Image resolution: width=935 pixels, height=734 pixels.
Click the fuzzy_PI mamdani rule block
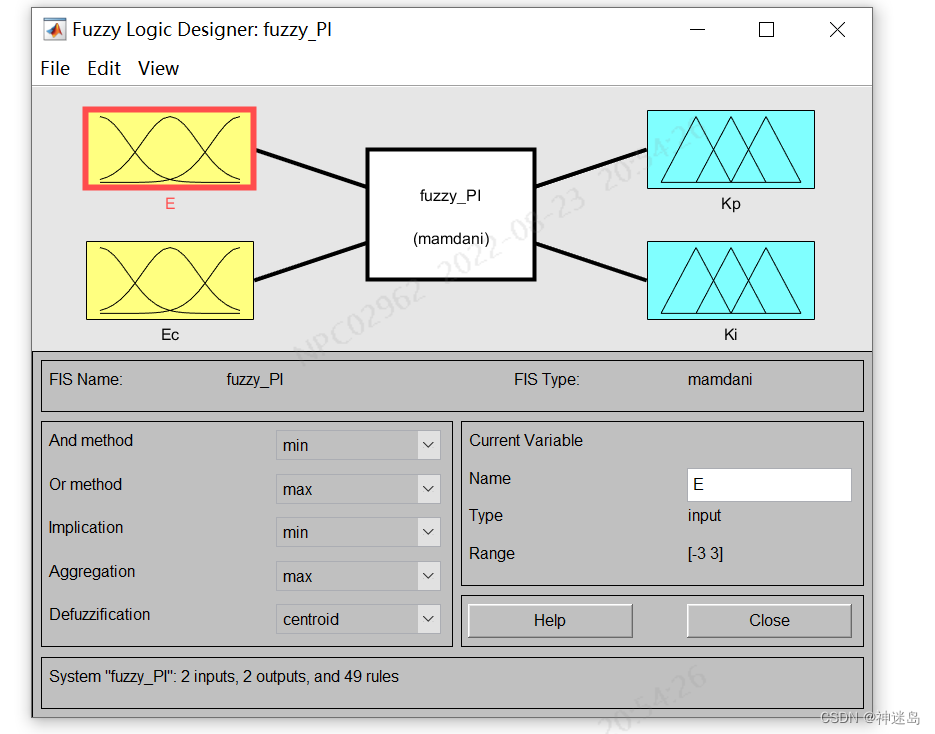point(451,215)
